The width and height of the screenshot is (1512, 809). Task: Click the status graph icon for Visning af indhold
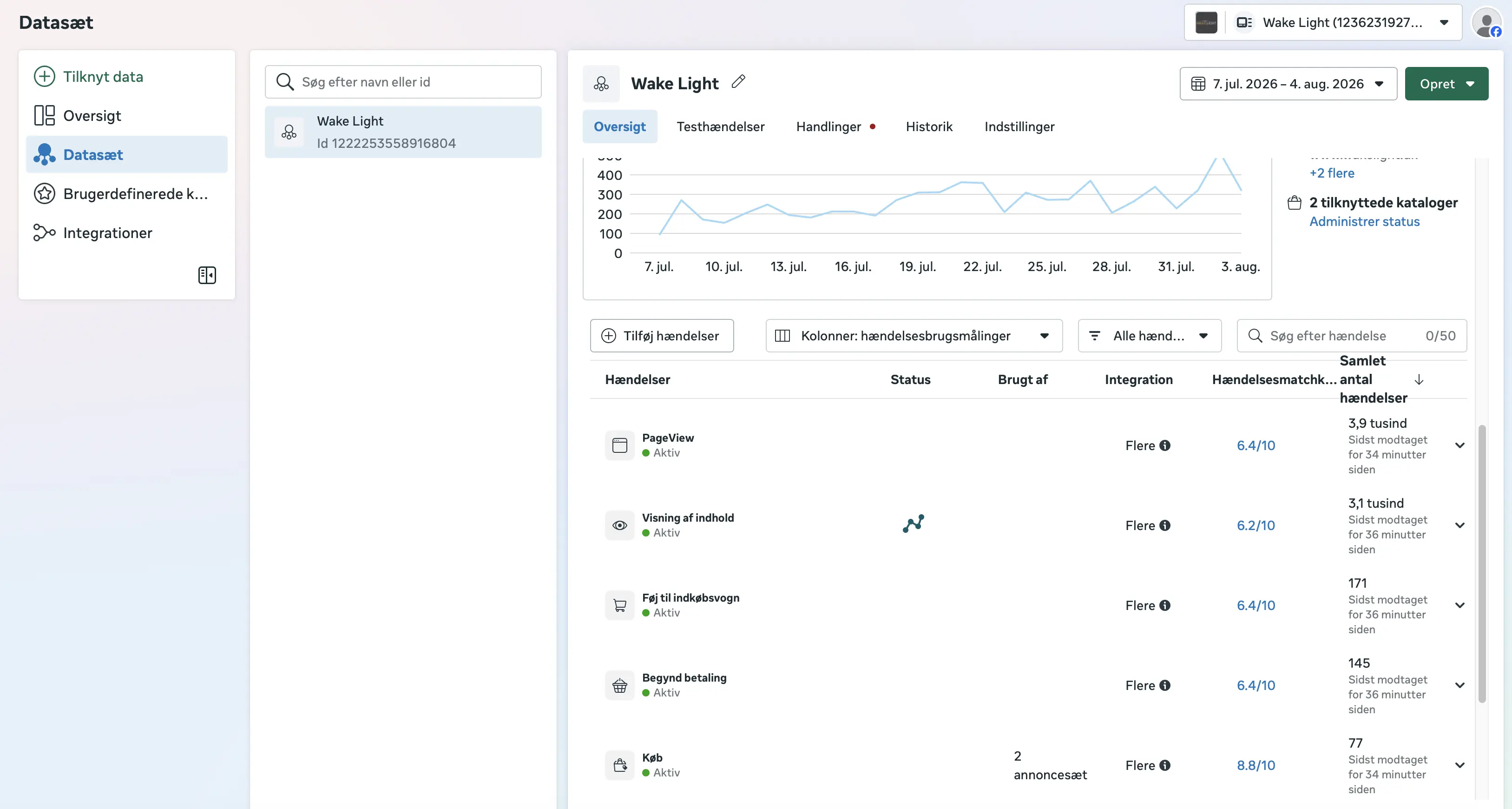pos(914,524)
